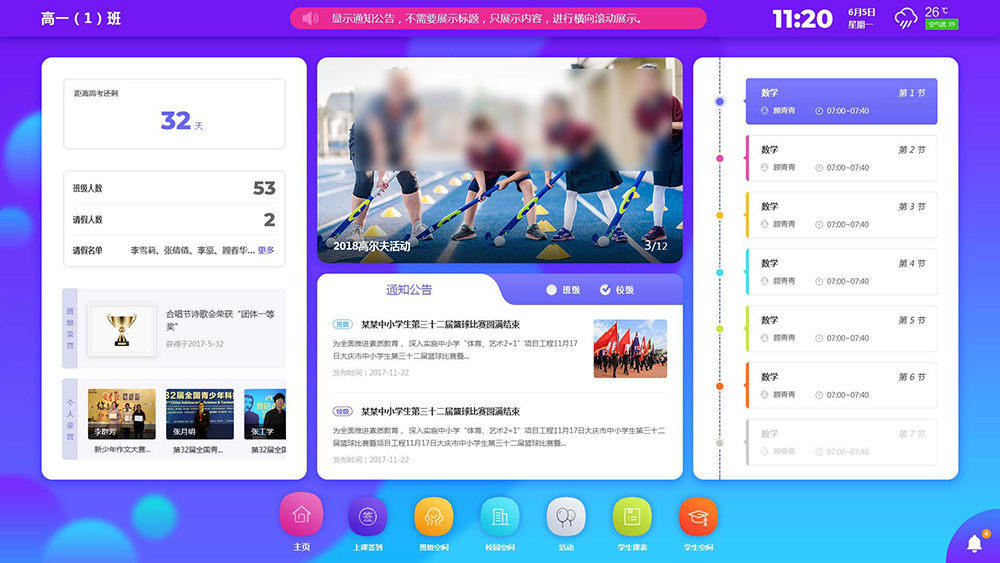Viewport: 1000px width, 563px height.
Task: Click the clock icon in 第 5 节 card
Action: click(819, 338)
